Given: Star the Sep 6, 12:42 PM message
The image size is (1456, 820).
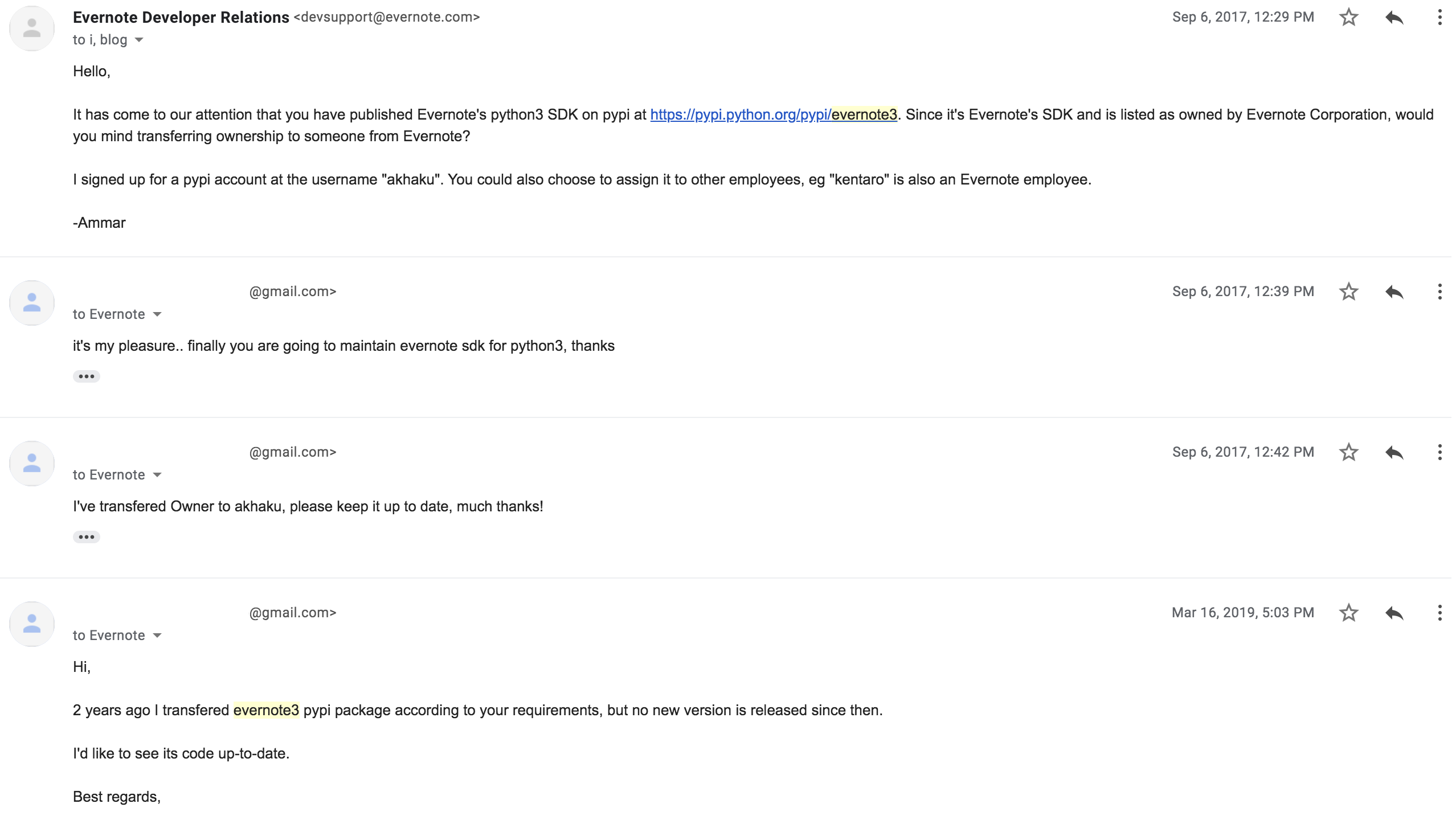Looking at the screenshot, I should click(1348, 452).
